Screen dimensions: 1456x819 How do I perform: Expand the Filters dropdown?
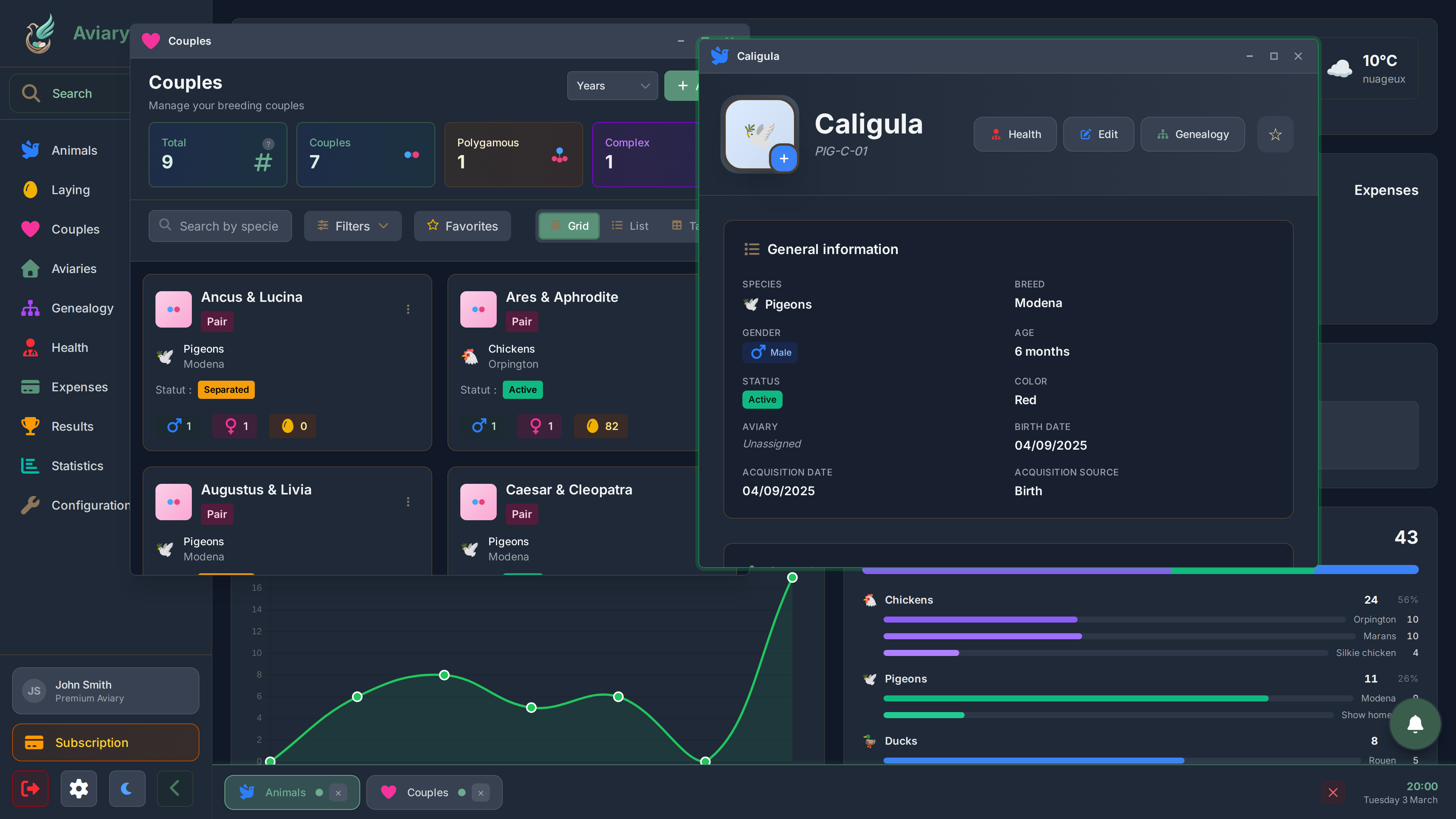(x=352, y=226)
